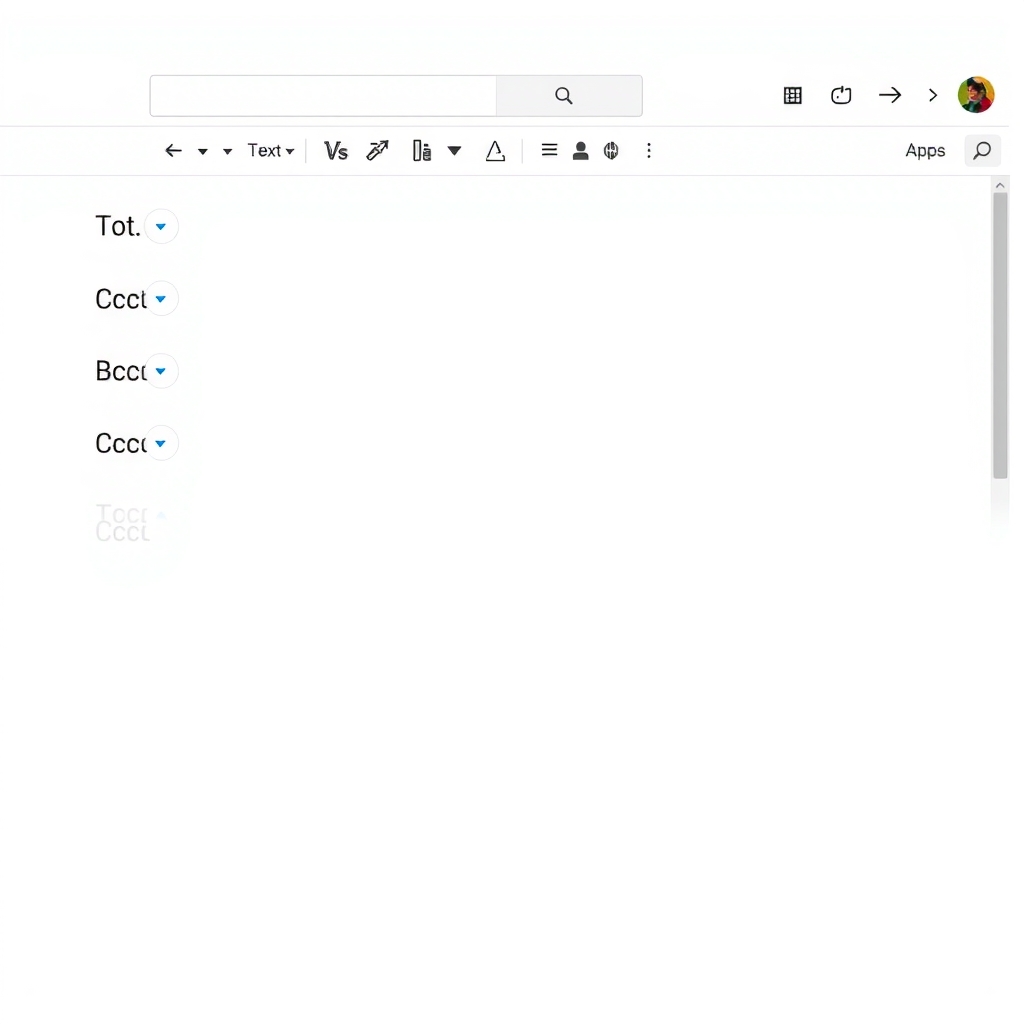Viewport: 1024px width, 1024px height.
Task: Click the triangle shape icon in toolbar
Action: tap(495, 151)
